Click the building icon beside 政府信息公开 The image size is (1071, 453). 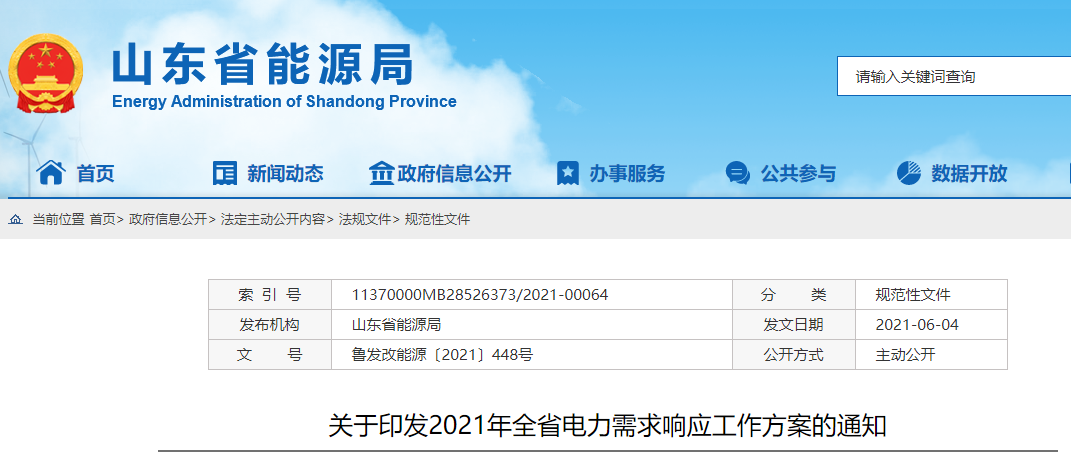tap(381, 173)
